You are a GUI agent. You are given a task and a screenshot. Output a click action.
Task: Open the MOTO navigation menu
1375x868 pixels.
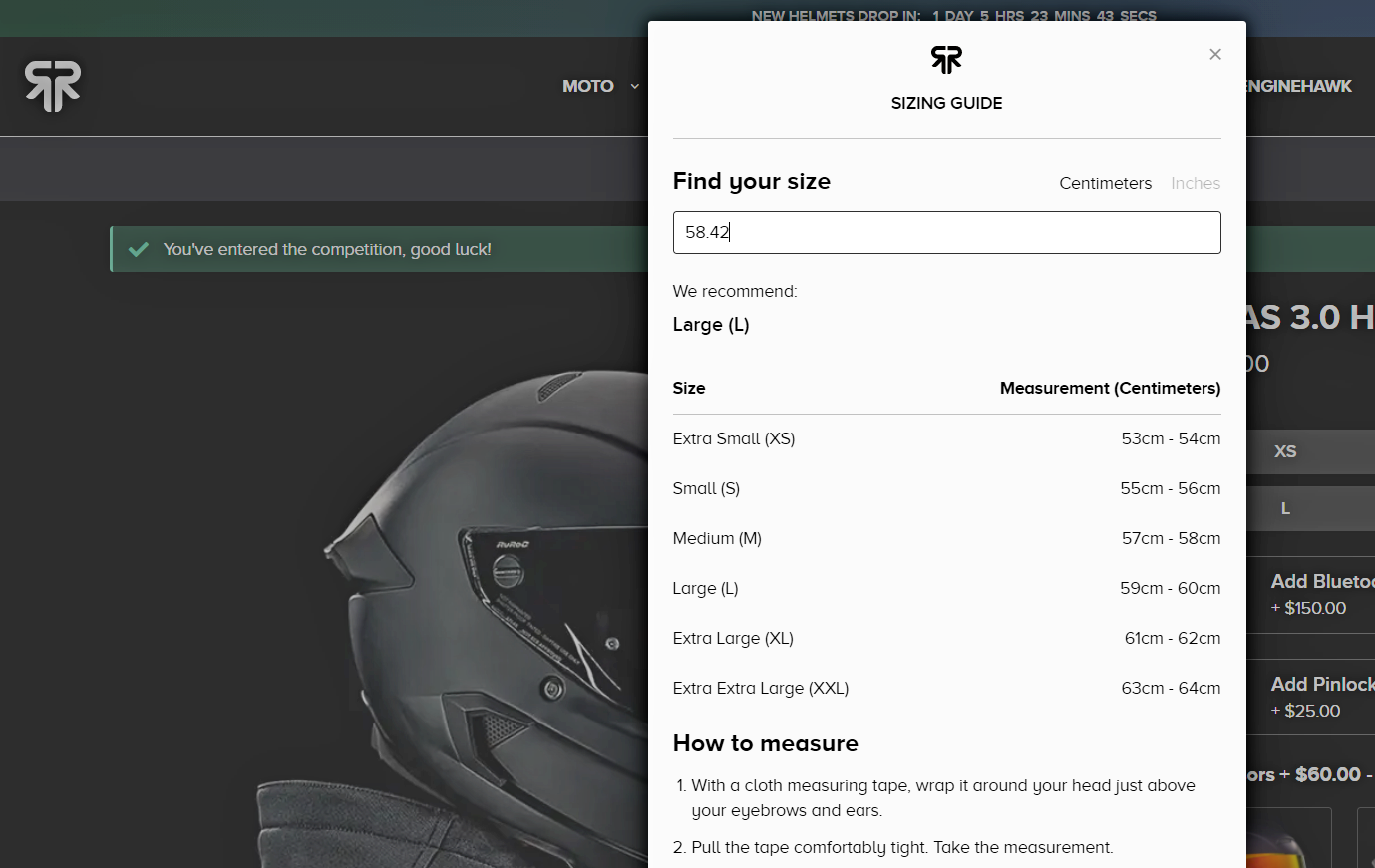pos(587,87)
